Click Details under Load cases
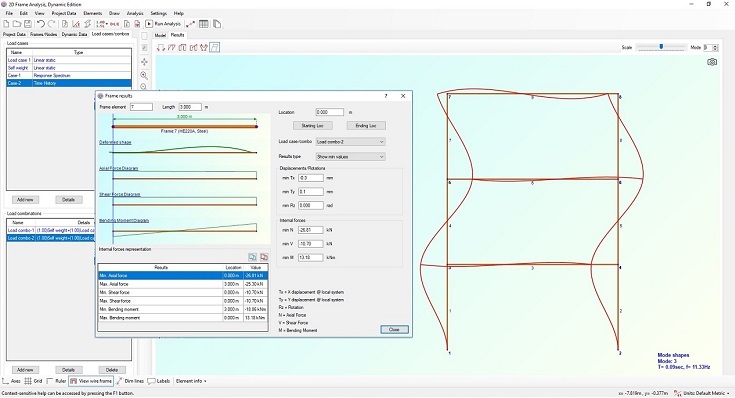This screenshot has height=398, width=735. coord(68,200)
